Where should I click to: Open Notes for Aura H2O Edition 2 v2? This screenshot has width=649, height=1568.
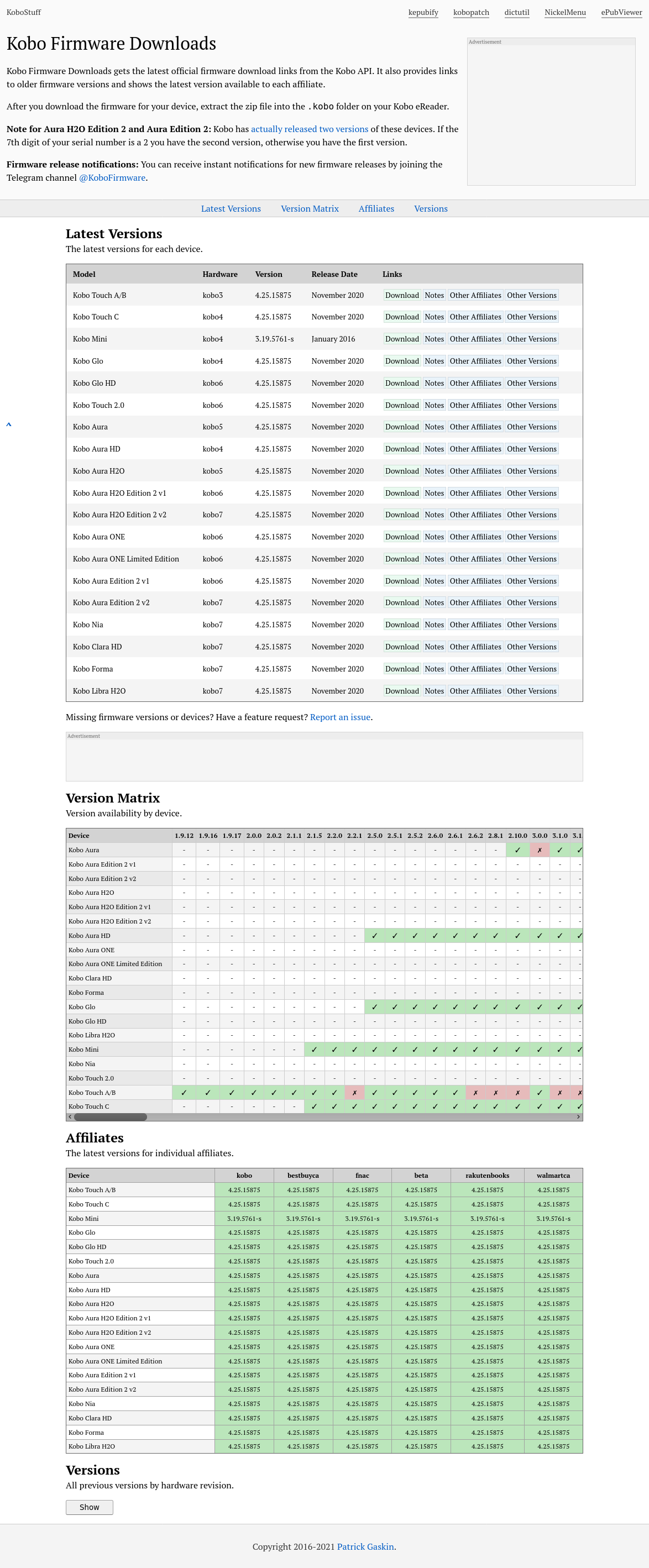tap(434, 515)
